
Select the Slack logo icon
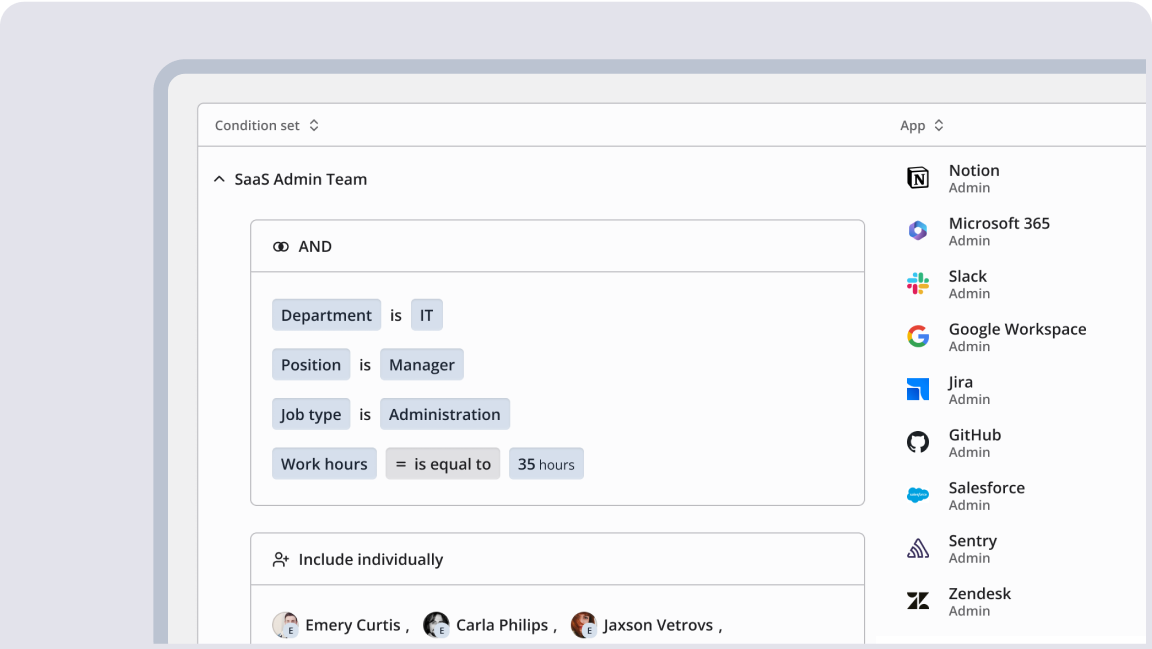[917, 284]
